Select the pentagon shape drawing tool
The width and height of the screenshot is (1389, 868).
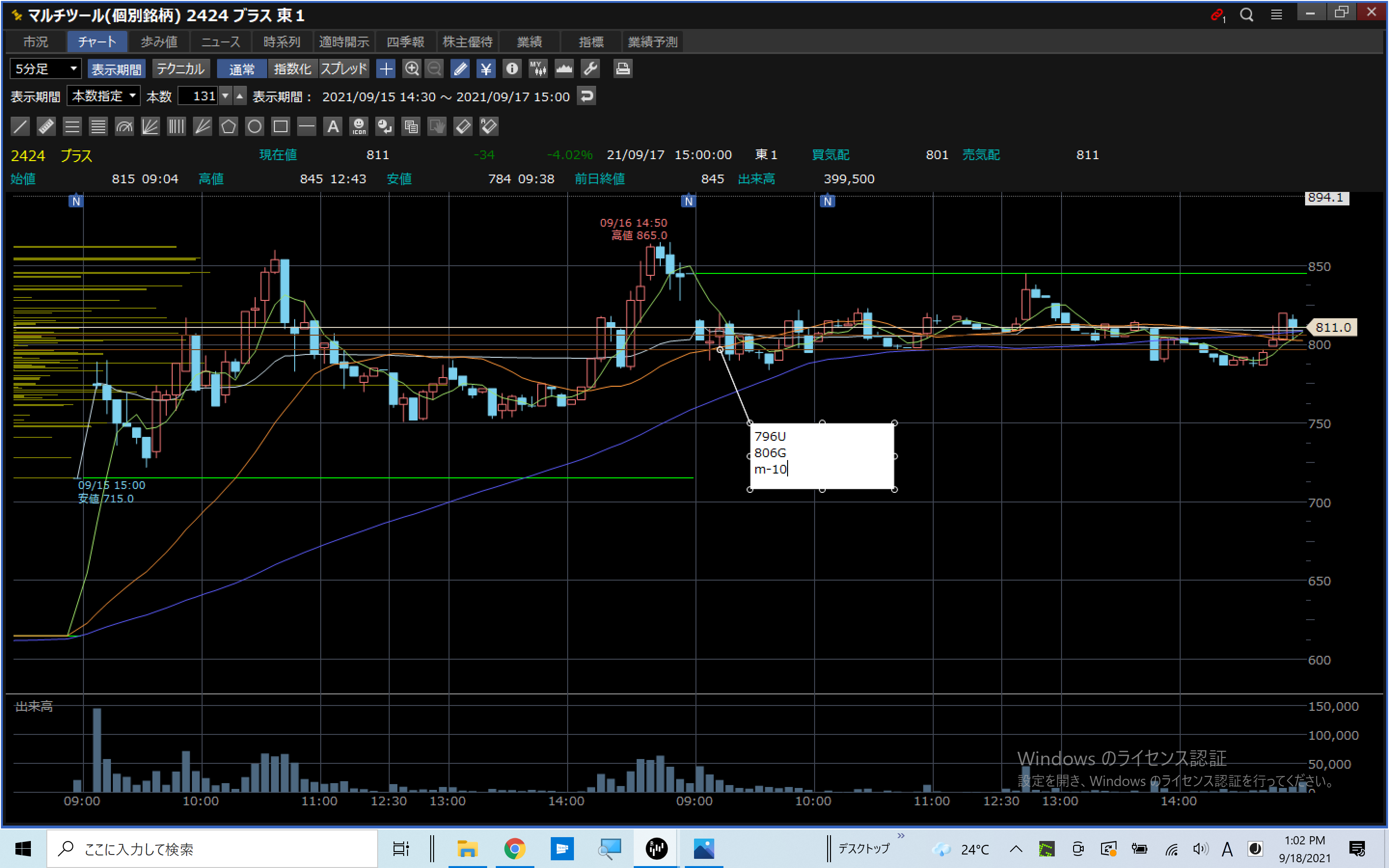(x=229, y=126)
